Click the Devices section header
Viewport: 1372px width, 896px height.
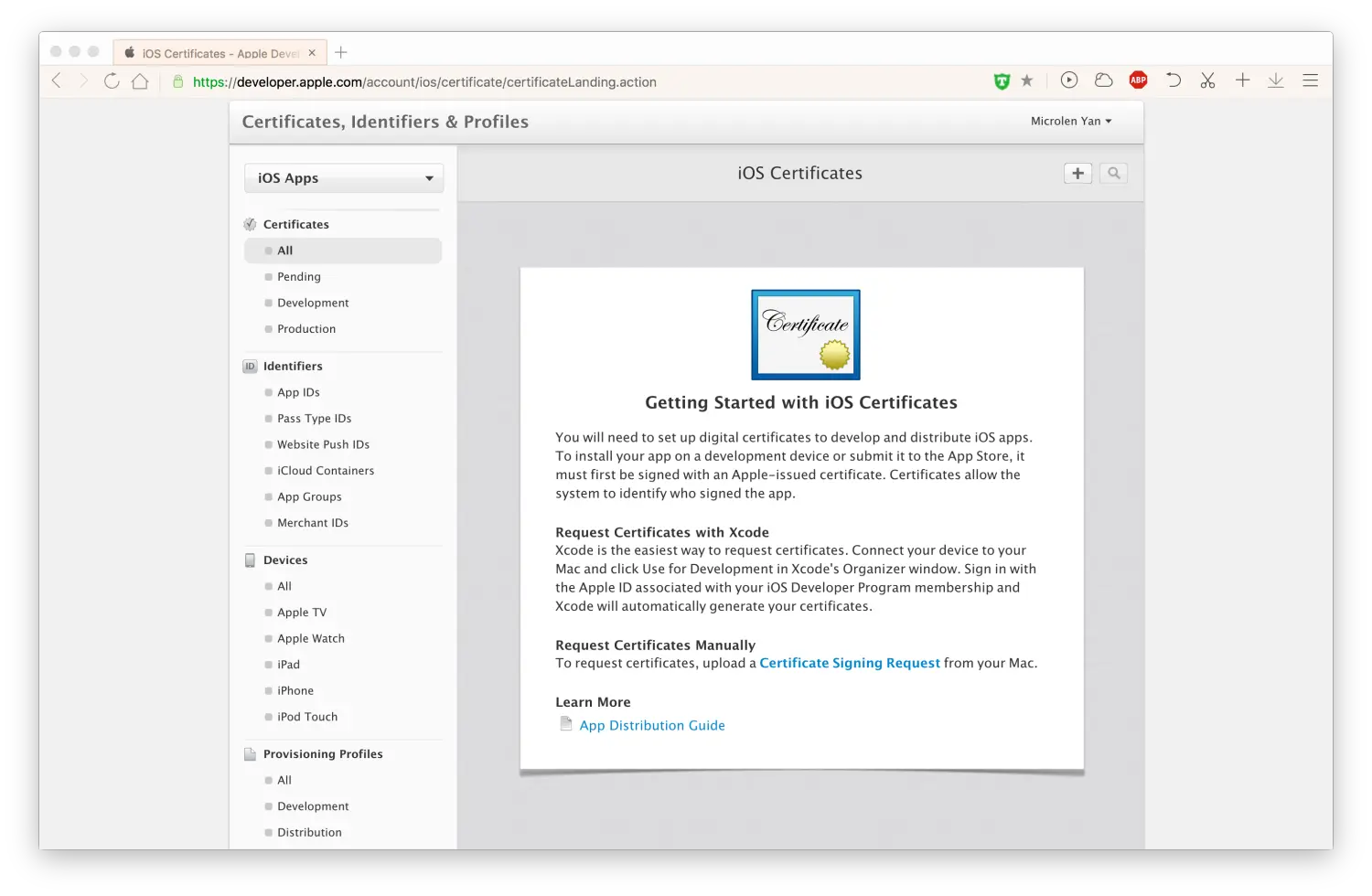285,560
